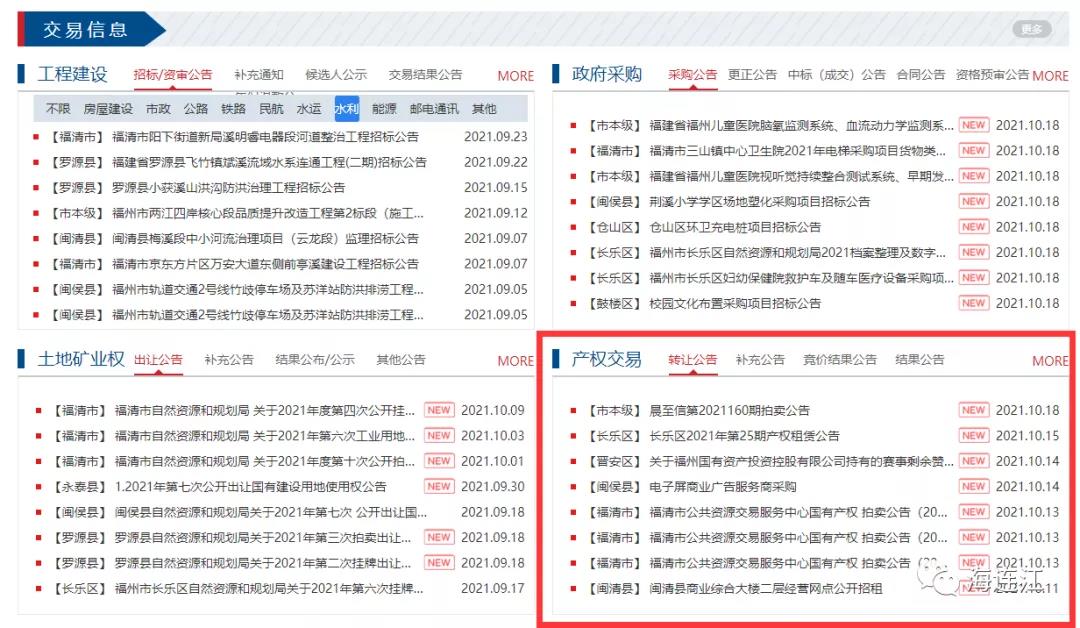Switch to 补充公告 tab under 产权交易
Screen dimensions: 1080x628
click(760, 359)
